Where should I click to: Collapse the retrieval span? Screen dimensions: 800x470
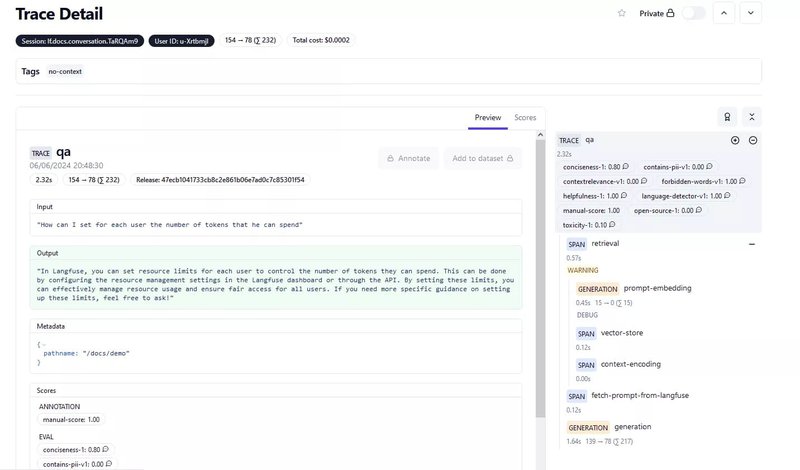(x=752, y=244)
